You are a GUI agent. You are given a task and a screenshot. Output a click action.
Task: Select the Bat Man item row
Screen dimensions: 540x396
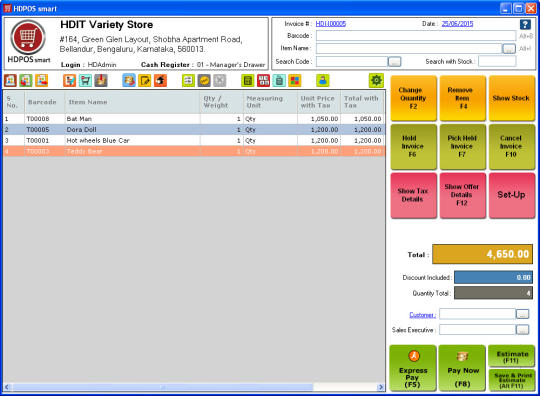tap(194, 119)
